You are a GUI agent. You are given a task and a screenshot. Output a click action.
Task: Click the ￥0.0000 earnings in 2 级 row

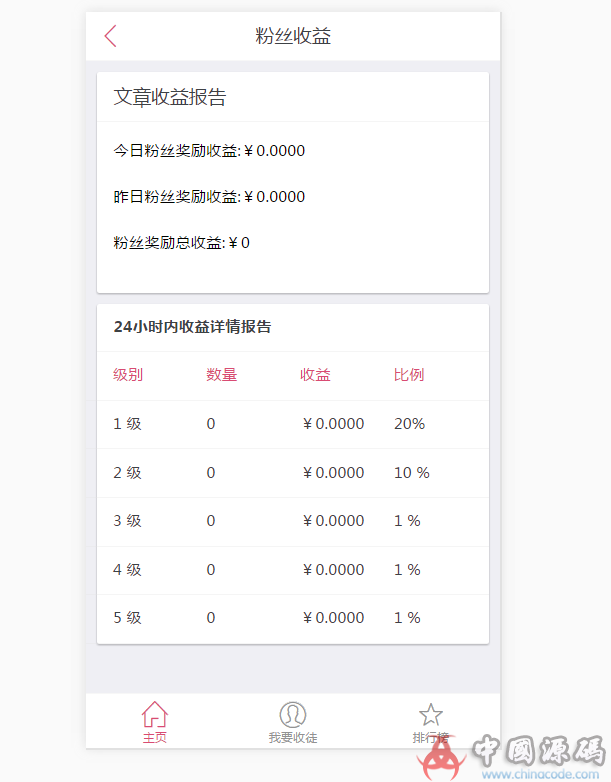333,473
